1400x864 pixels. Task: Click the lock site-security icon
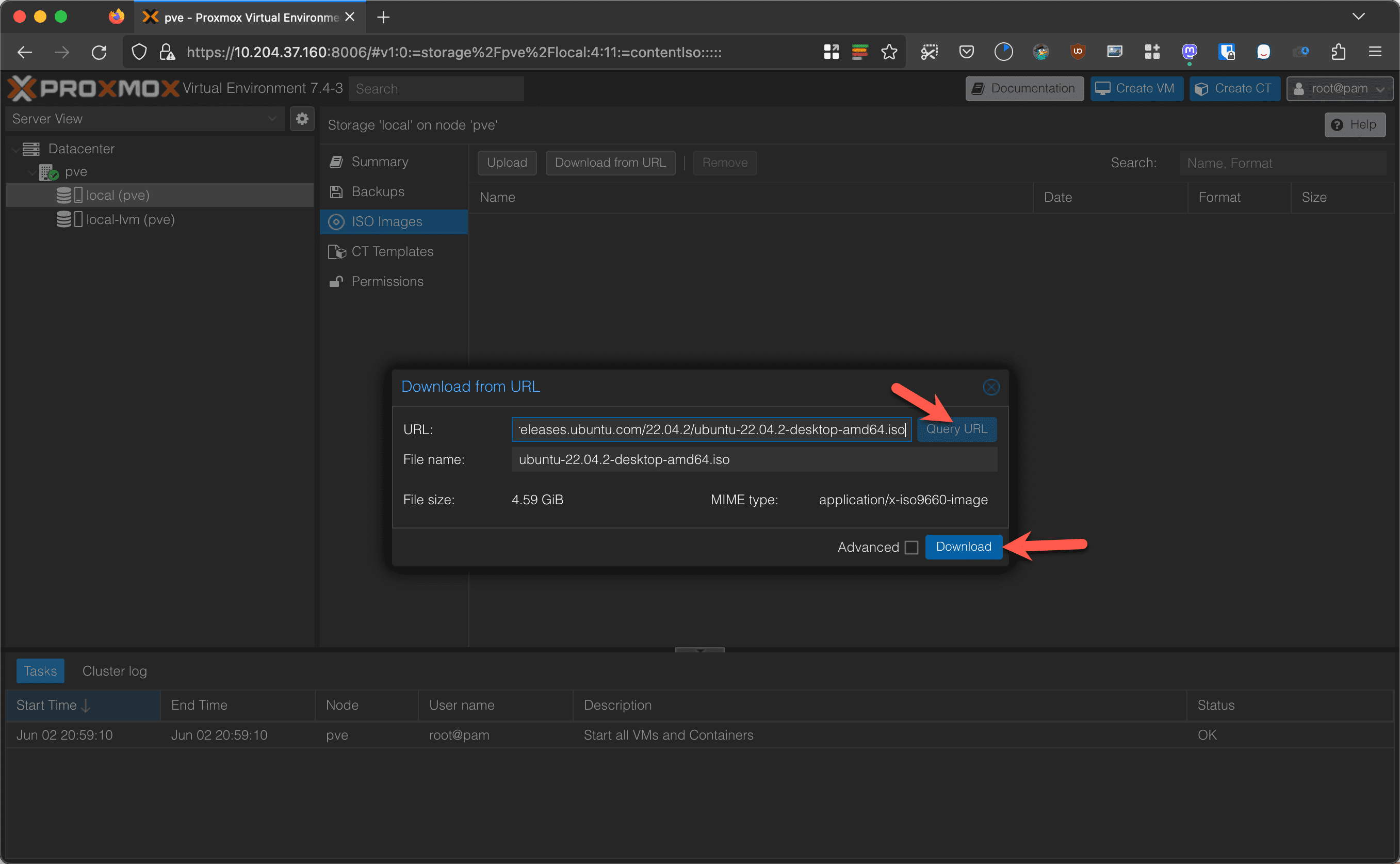coord(167,53)
